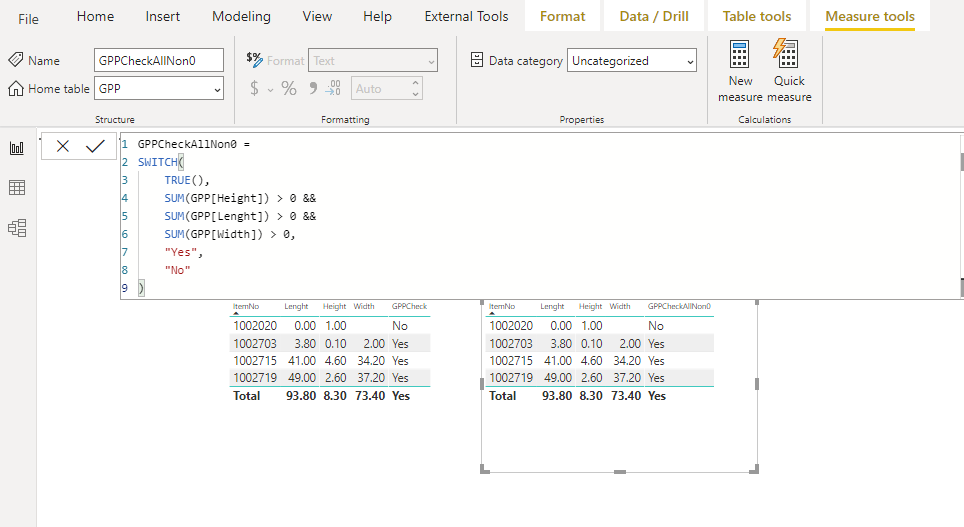
Task: Open the Format Text dropdown
Action: 373,60
